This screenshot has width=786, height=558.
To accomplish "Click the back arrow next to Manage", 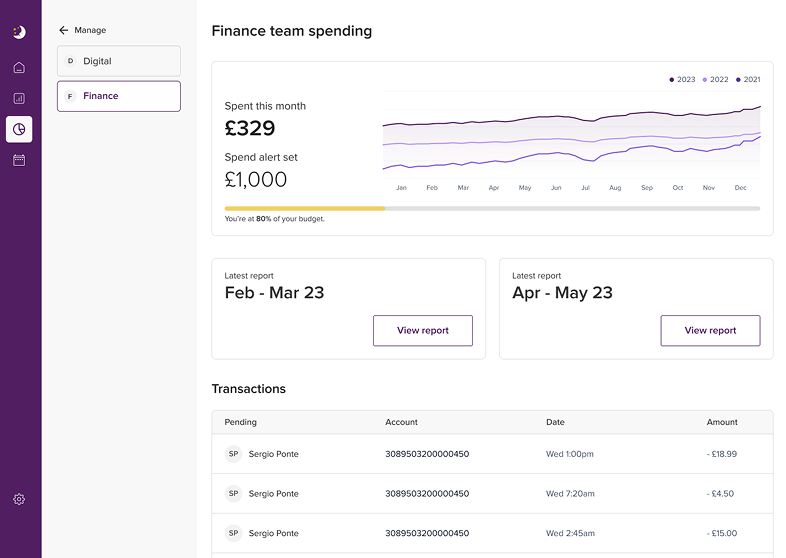I will pyautogui.click(x=64, y=31).
